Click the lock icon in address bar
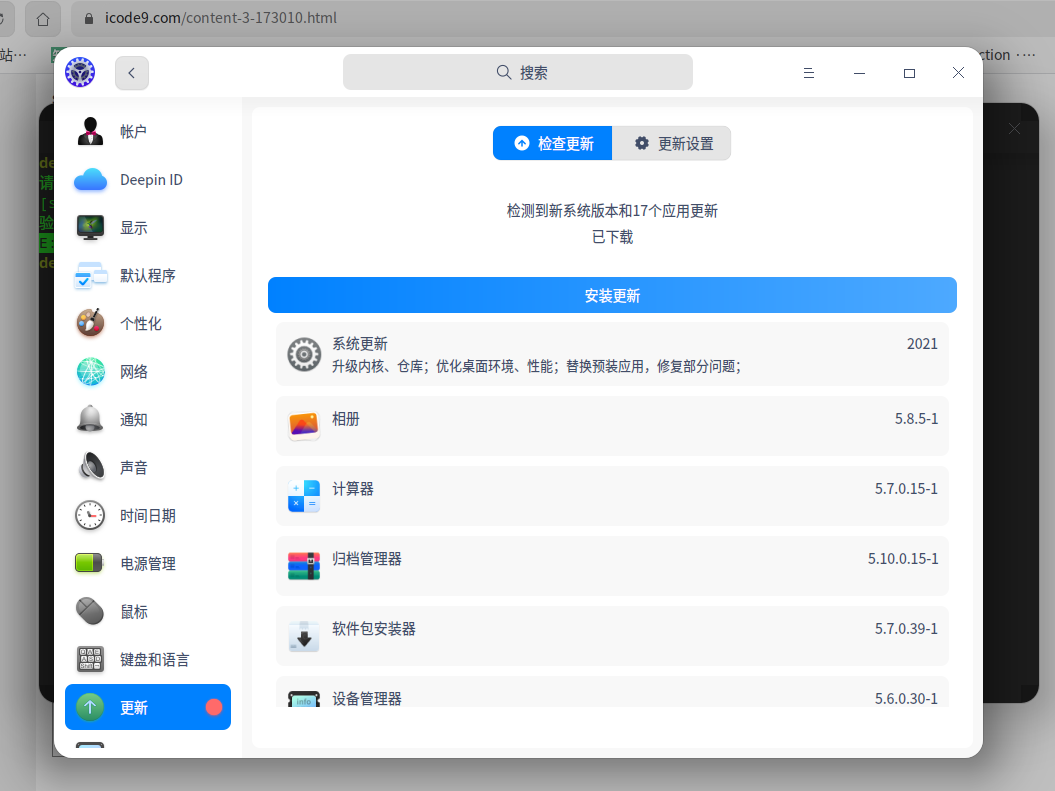Screen dimensions: 1055x791 click(89, 19)
